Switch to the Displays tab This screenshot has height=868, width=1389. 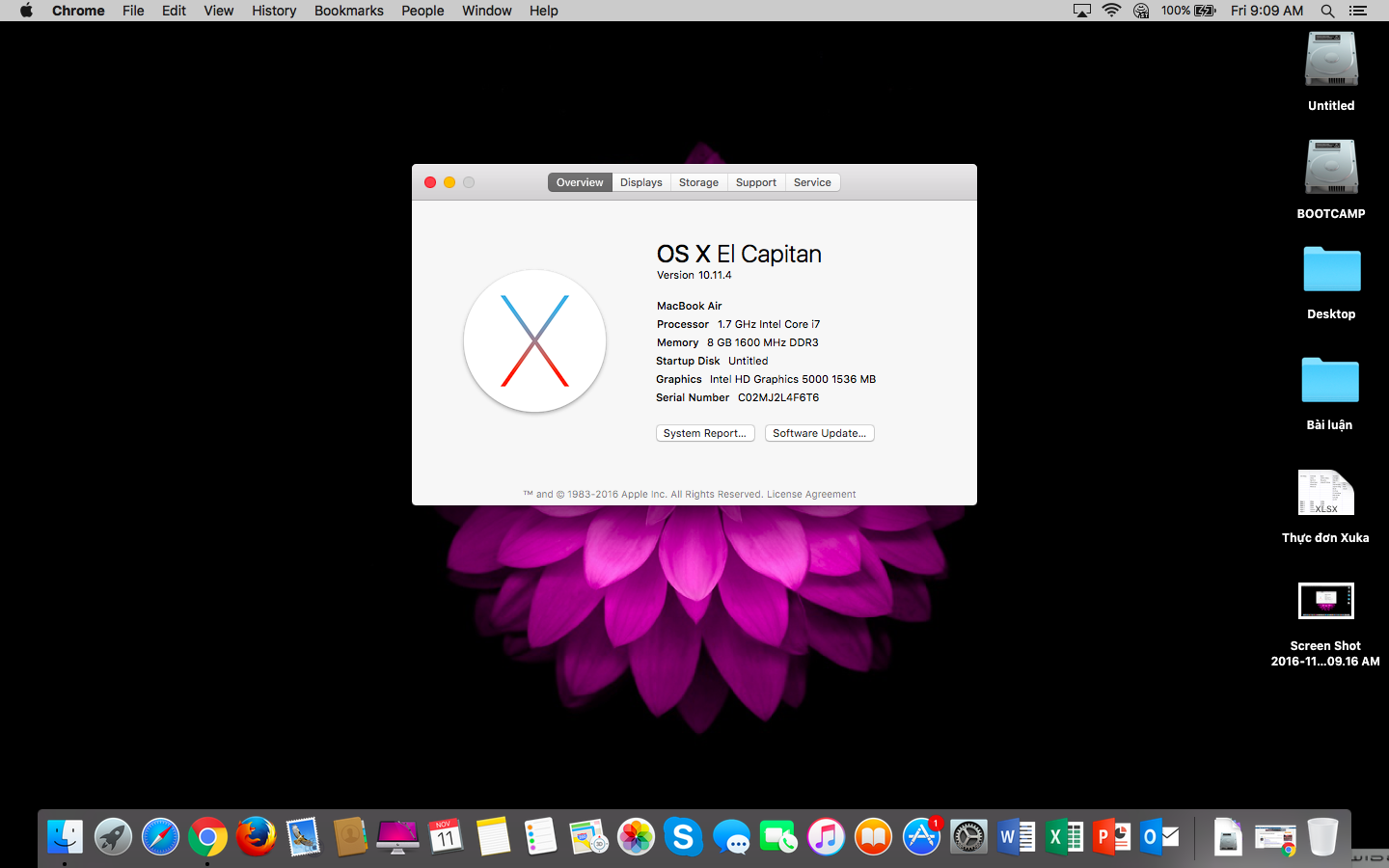[641, 182]
